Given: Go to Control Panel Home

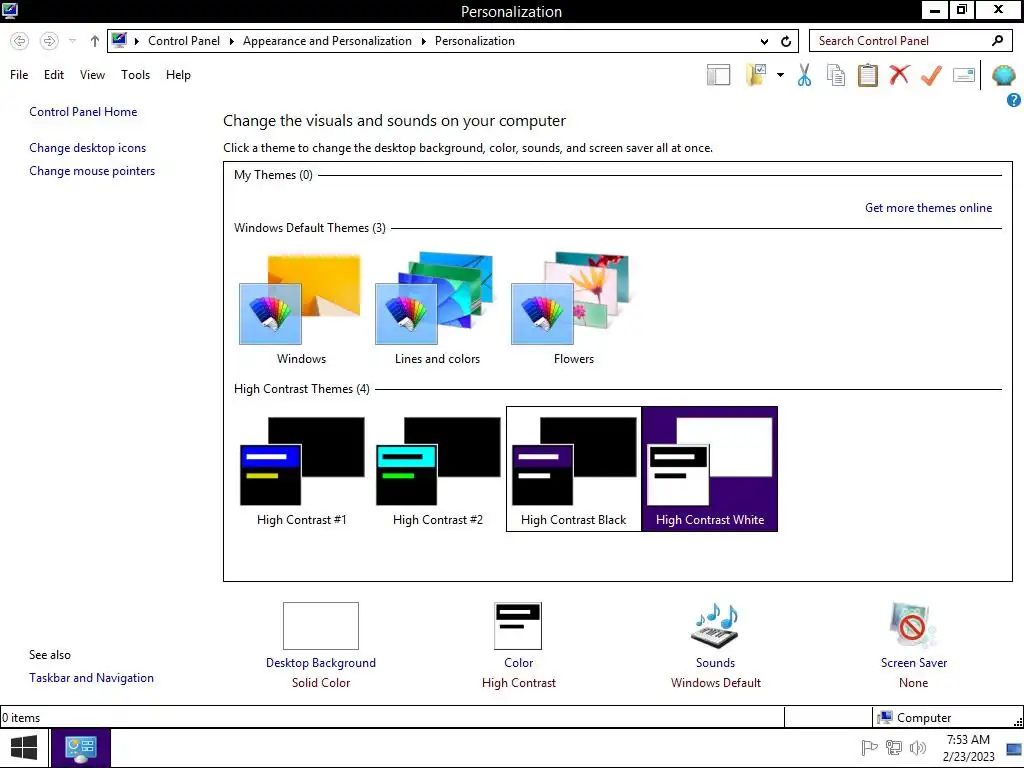Looking at the screenshot, I should click(83, 112).
